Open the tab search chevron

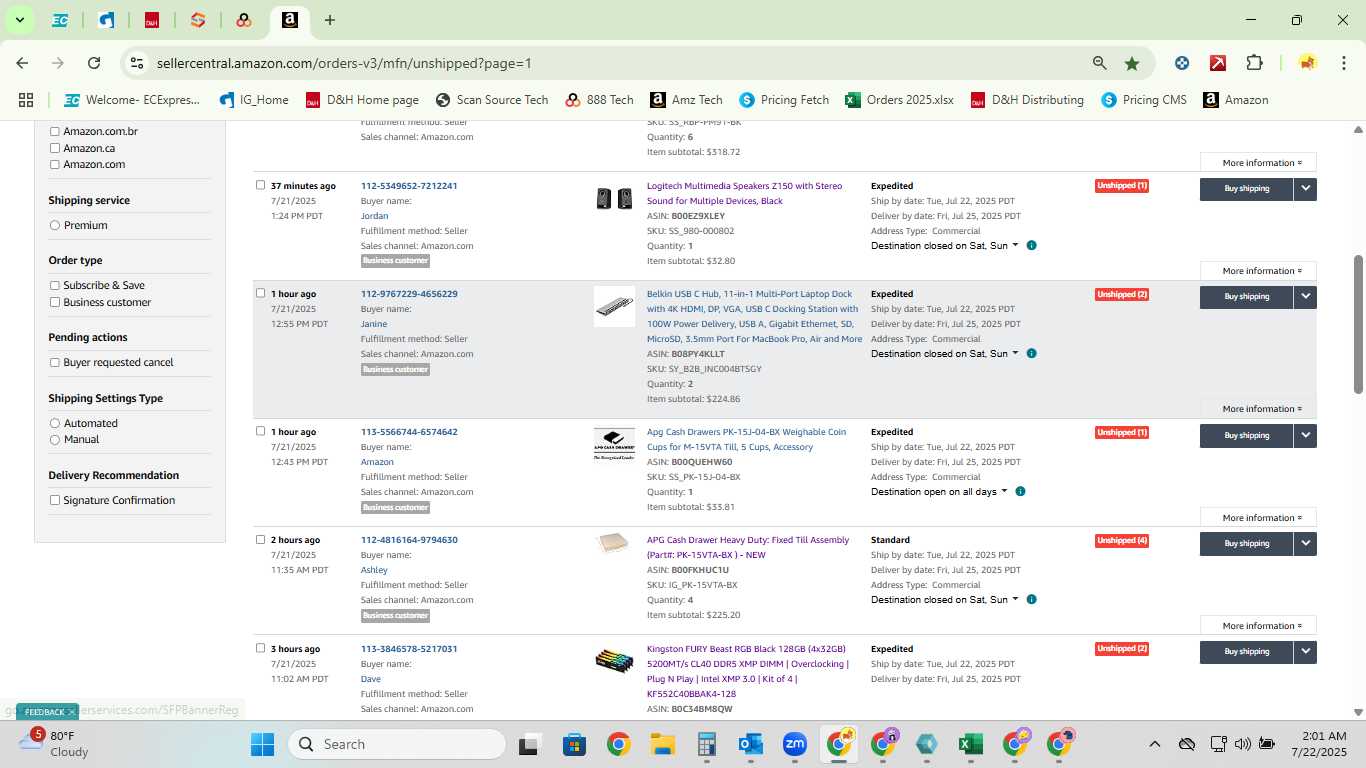pos(19,20)
